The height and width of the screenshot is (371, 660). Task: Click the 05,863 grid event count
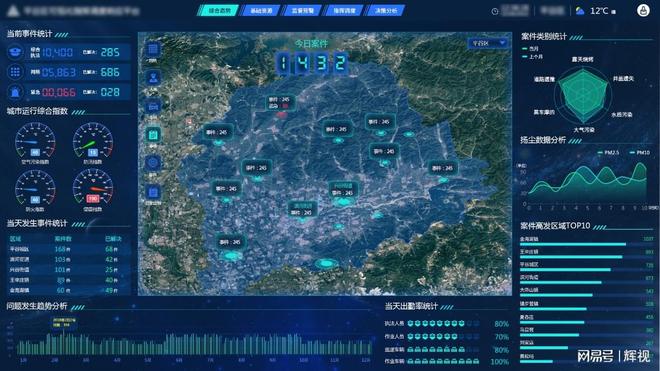pos(59,72)
